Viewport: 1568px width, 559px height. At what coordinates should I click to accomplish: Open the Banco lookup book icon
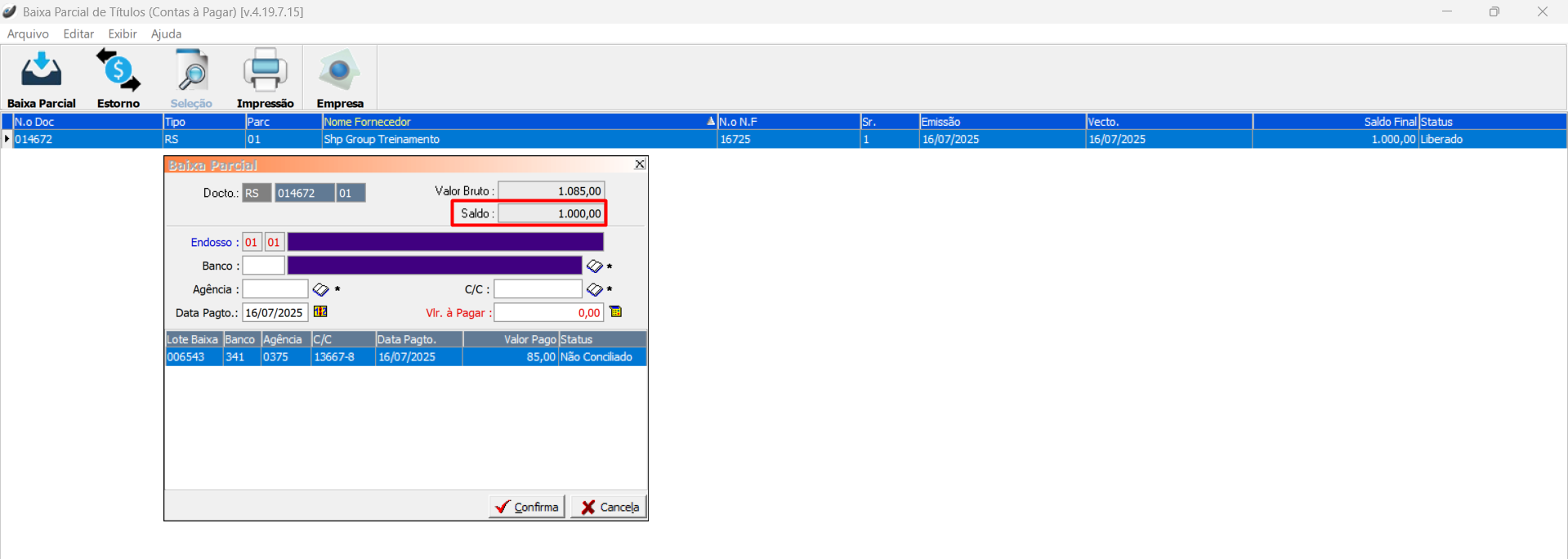pos(594,266)
